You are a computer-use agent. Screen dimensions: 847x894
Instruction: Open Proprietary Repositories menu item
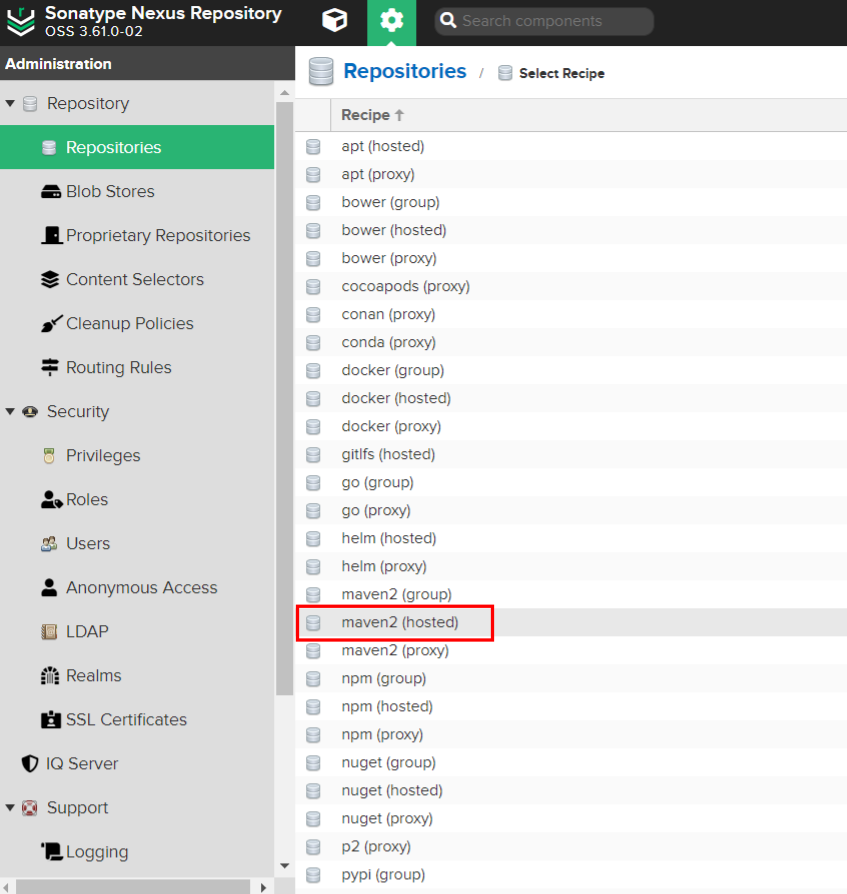(157, 236)
